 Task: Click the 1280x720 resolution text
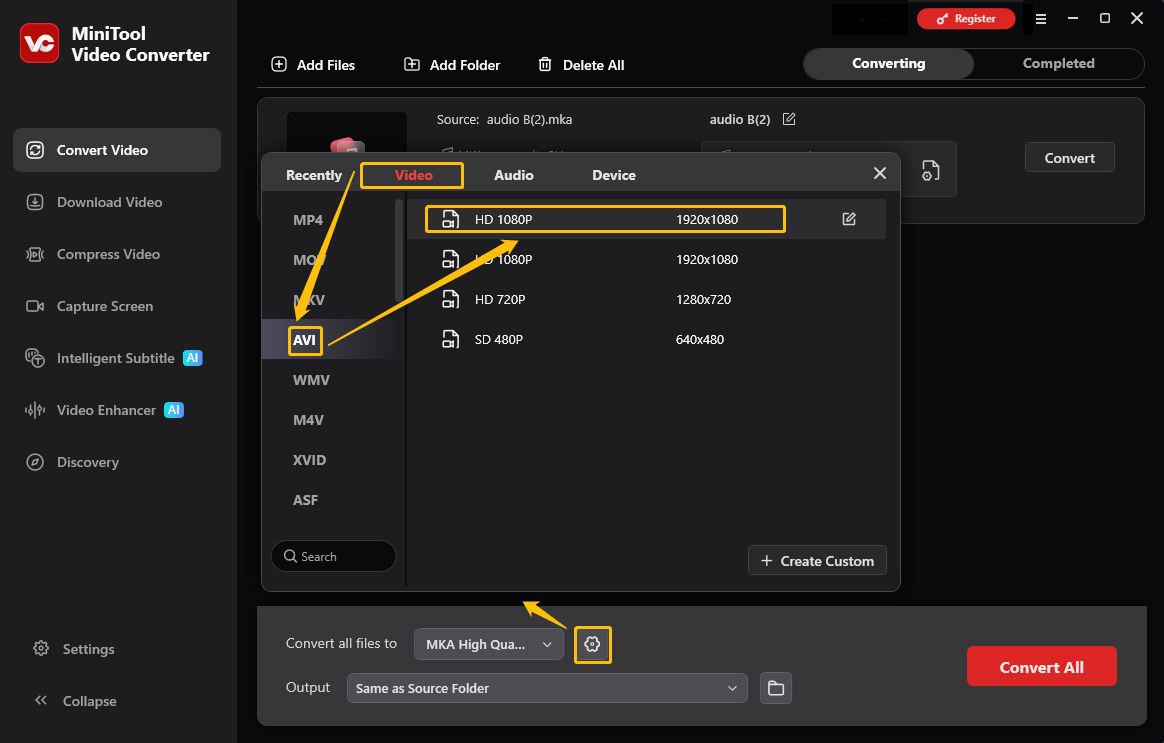(x=703, y=299)
